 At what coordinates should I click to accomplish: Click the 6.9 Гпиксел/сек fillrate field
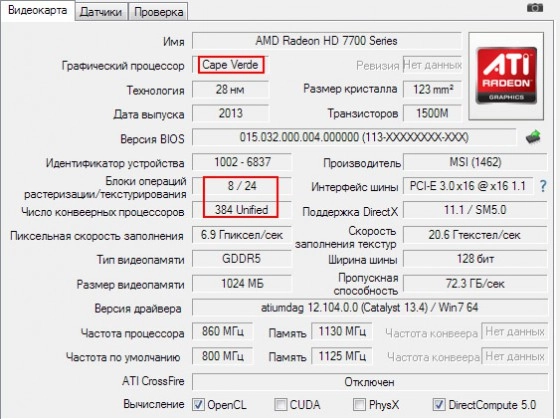coord(242,235)
